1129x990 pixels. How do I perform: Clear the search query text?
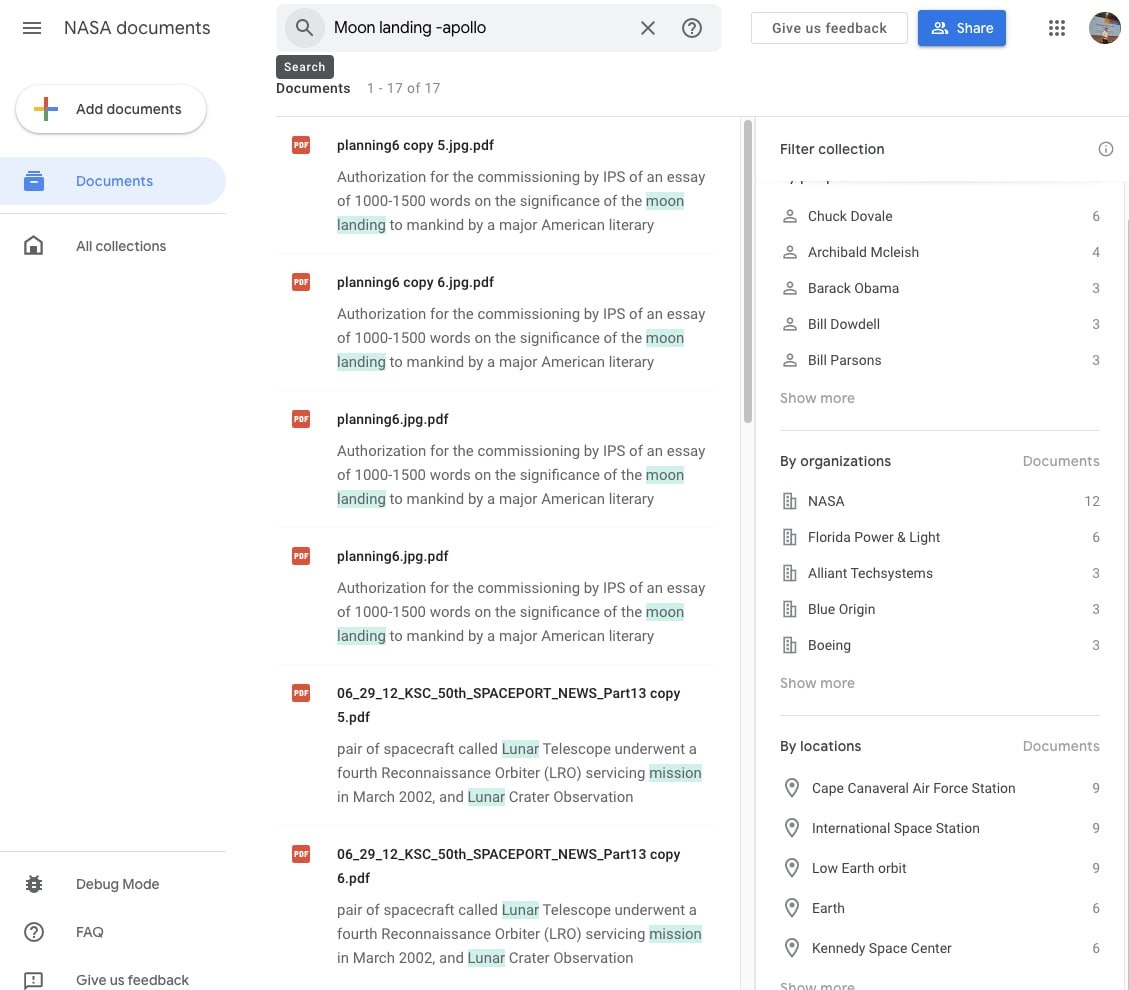point(648,28)
